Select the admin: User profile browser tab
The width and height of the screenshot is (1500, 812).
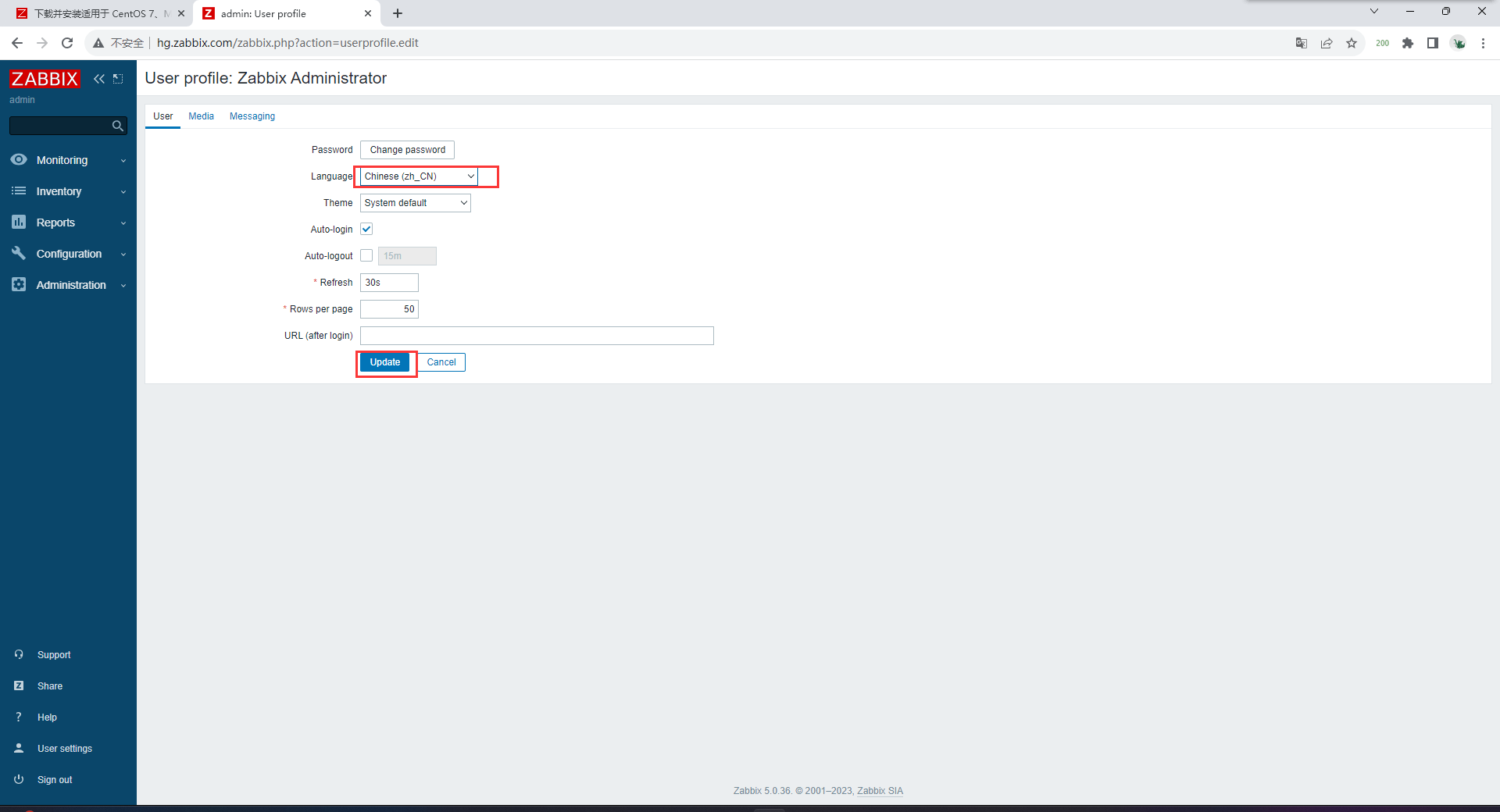click(x=286, y=13)
